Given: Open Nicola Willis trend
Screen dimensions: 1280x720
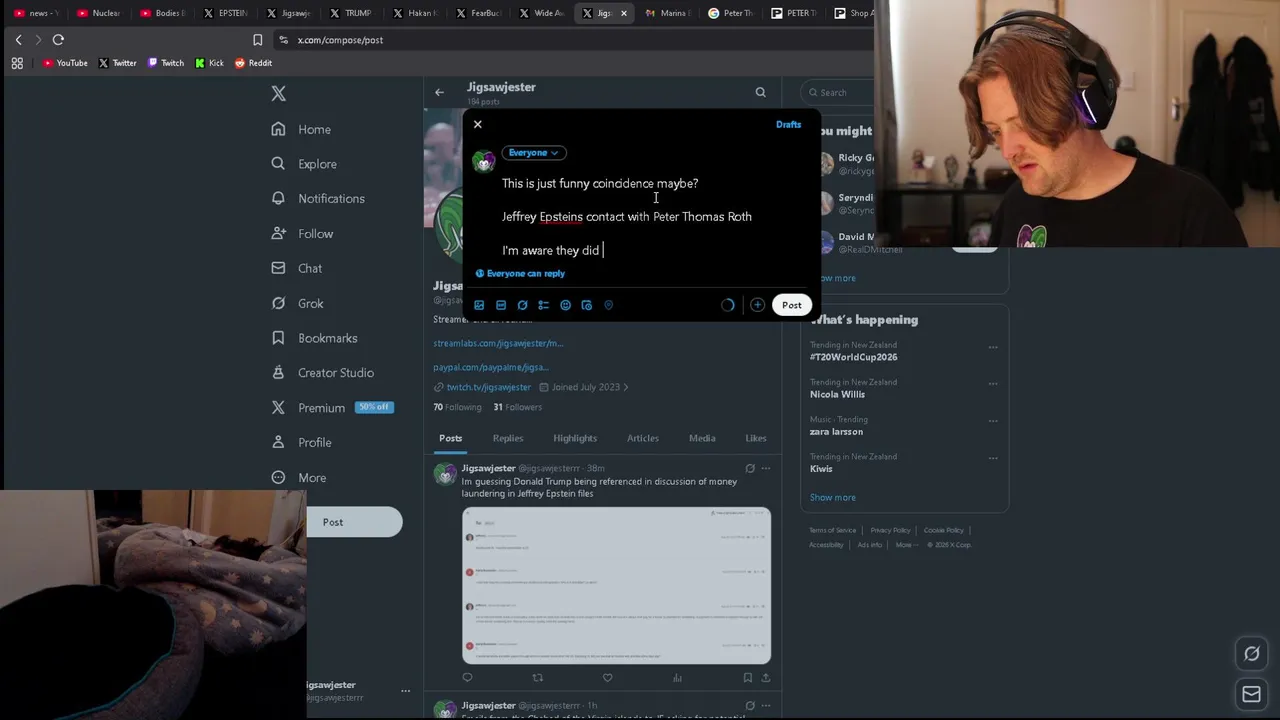Looking at the screenshot, I should [x=837, y=394].
